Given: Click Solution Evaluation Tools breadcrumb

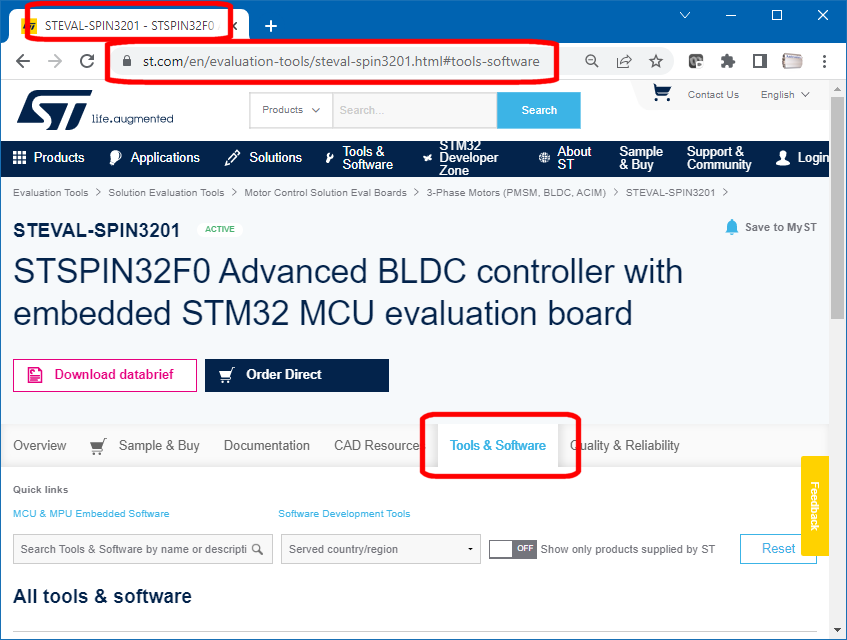Looking at the screenshot, I should [x=166, y=193].
